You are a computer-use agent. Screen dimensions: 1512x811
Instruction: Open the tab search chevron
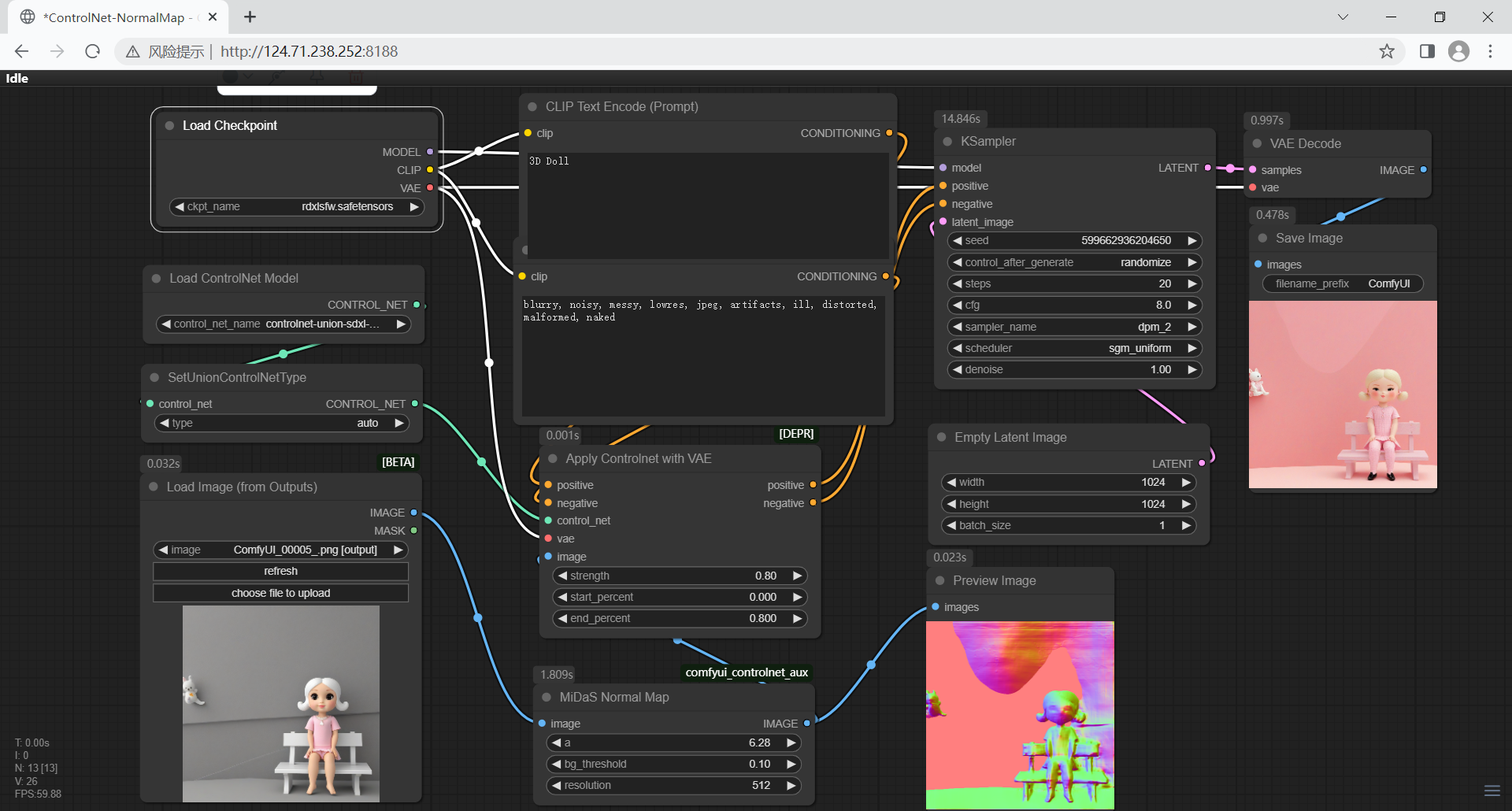(x=1343, y=17)
